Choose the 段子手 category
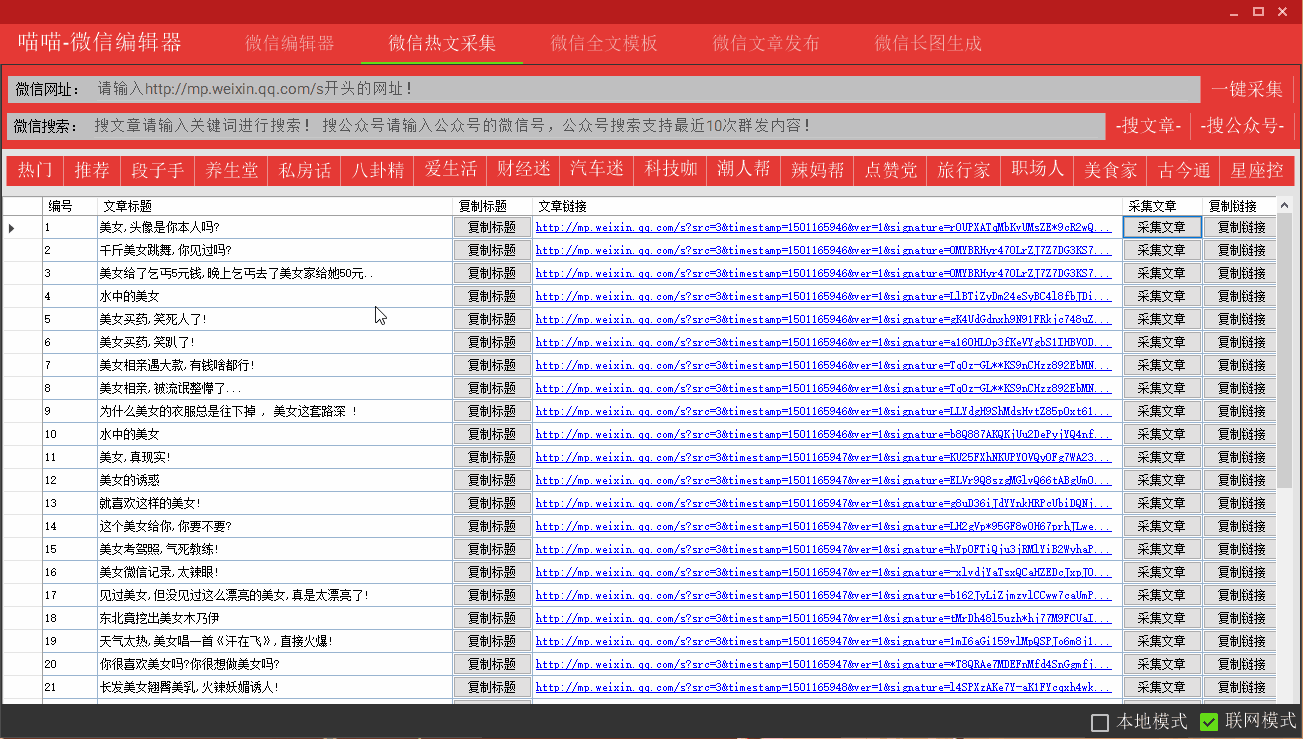Viewport: 1303px width, 739px height. click(157, 170)
